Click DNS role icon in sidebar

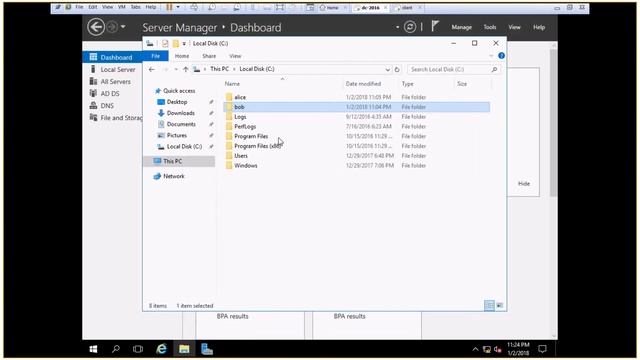click(x=93, y=105)
